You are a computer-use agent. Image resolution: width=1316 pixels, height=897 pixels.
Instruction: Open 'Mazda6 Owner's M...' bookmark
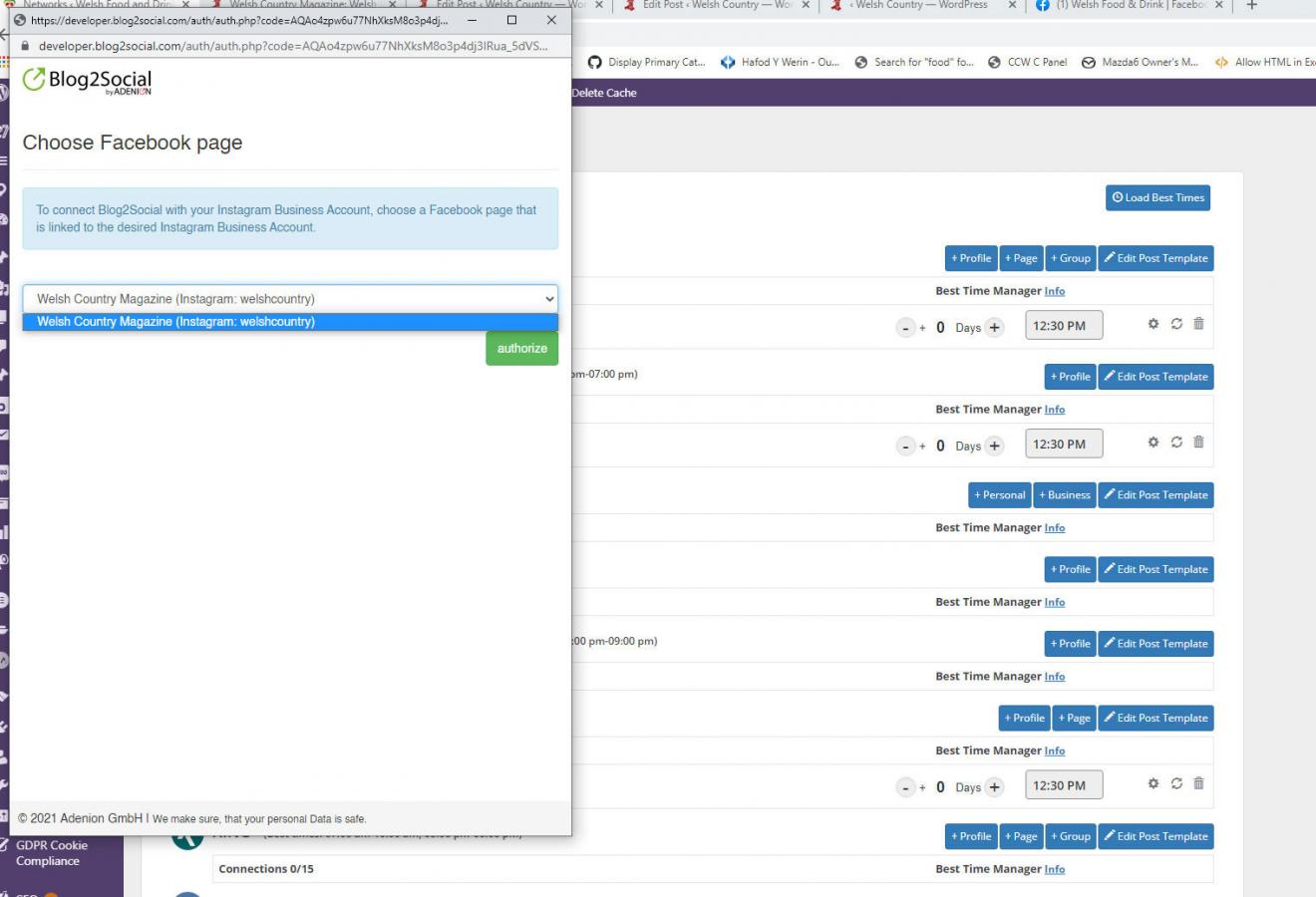click(1140, 62)
